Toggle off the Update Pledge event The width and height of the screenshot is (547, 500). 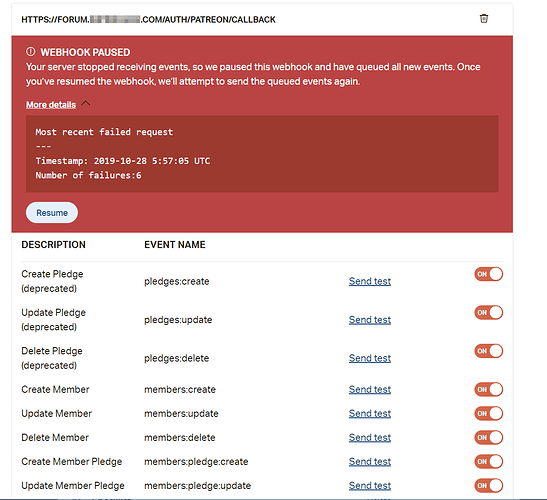tap(488, 312)
